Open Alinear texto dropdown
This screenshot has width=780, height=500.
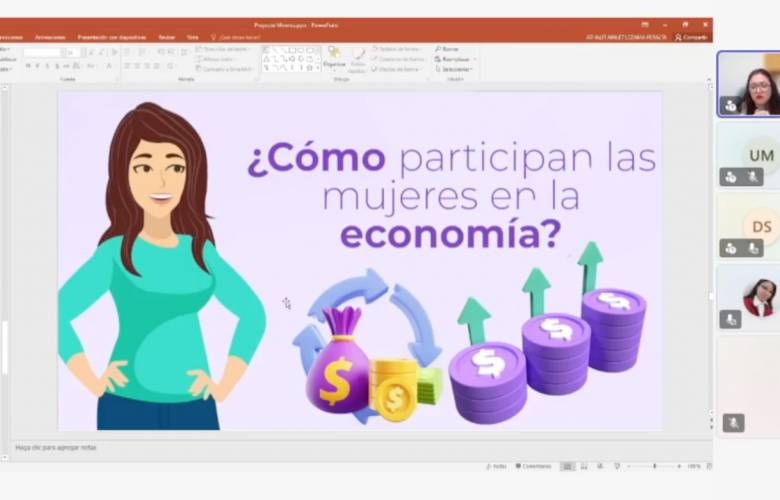(x=216, y=59)
